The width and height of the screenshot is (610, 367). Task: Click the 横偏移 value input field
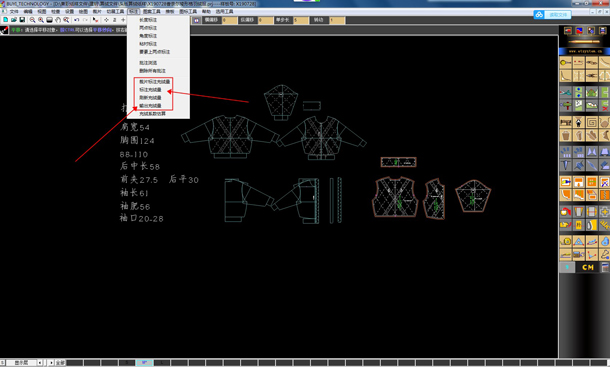point(230,20)
